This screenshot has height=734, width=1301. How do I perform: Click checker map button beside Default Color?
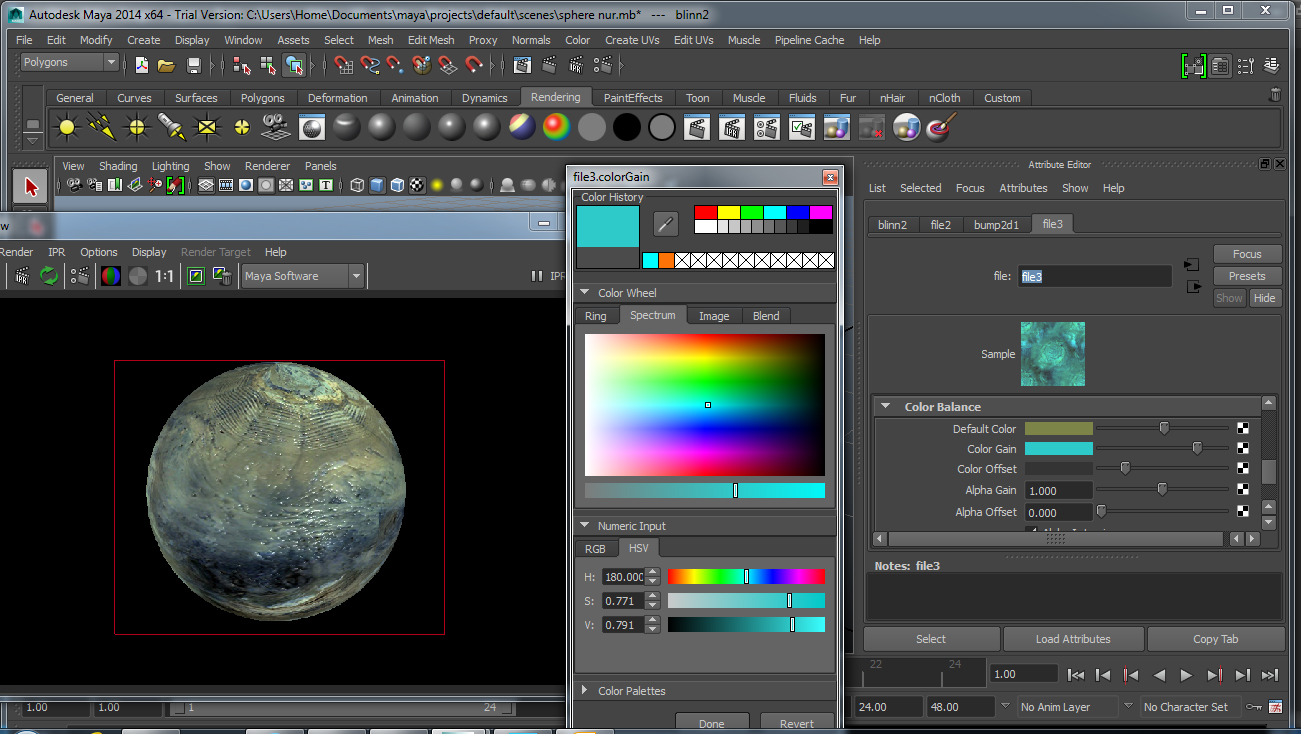point(1243,428)
